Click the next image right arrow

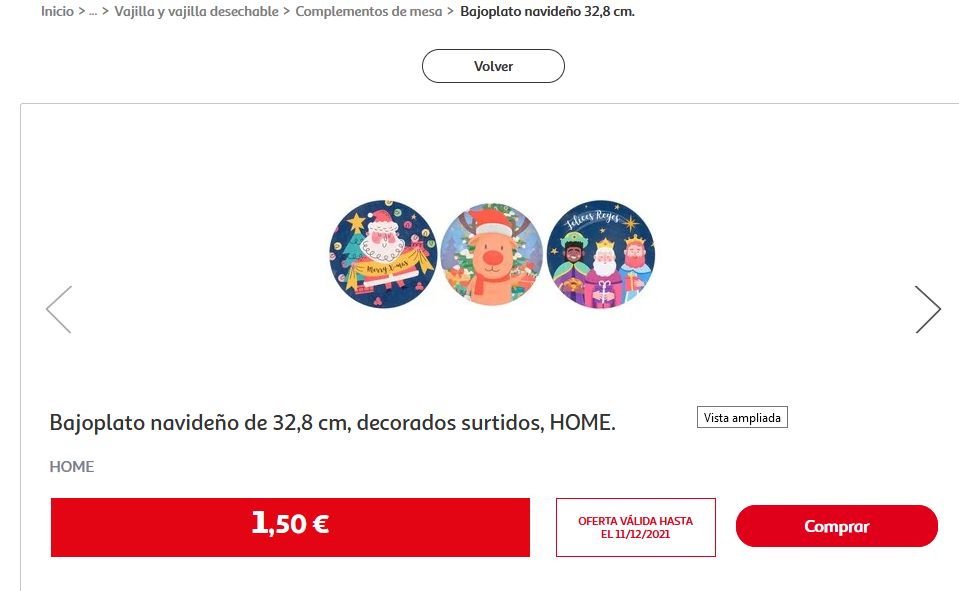click(928, 310)
